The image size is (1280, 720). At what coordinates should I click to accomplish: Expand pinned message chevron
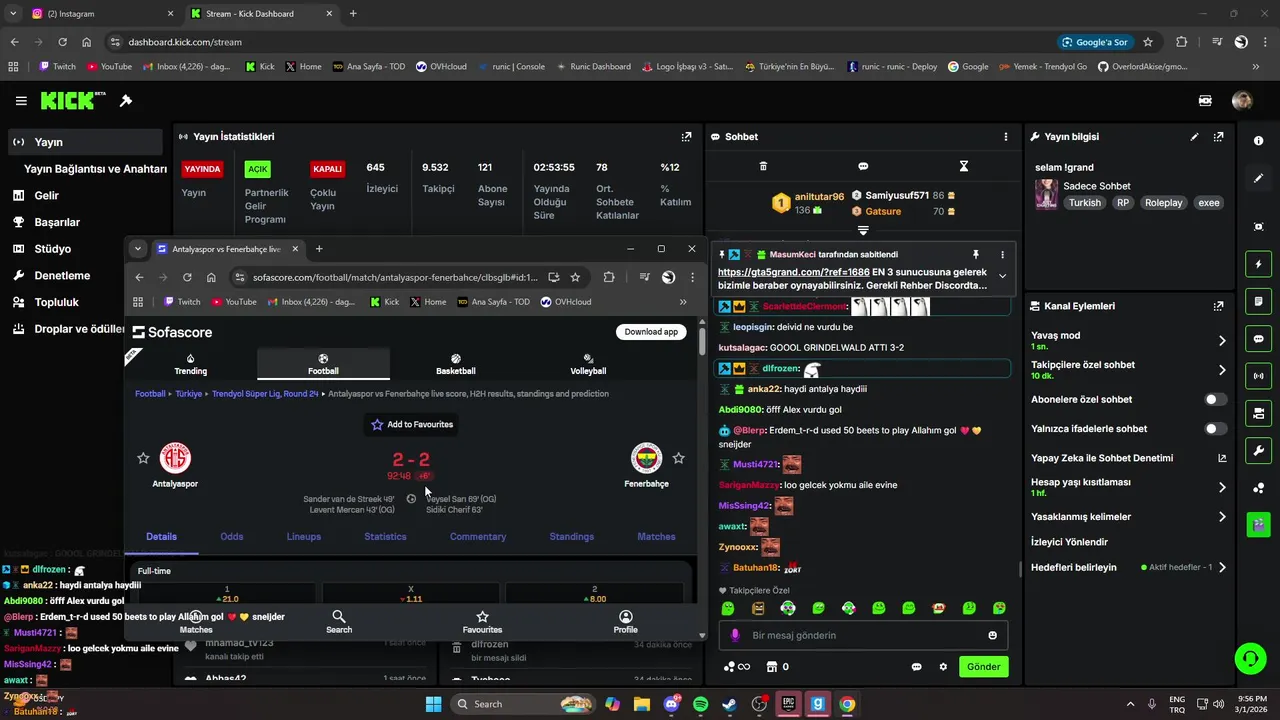(1002, 277)
